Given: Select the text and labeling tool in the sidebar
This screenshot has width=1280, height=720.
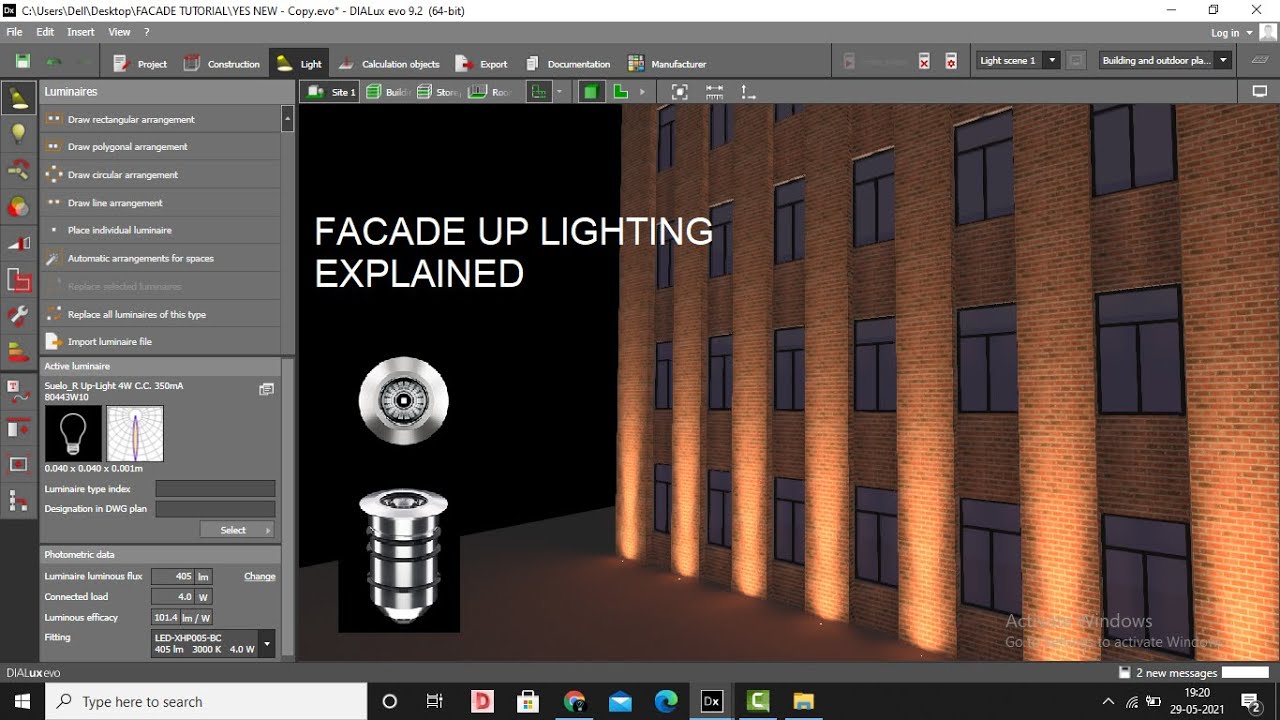Looking at the screenshot, I should [x=18, y=391].
